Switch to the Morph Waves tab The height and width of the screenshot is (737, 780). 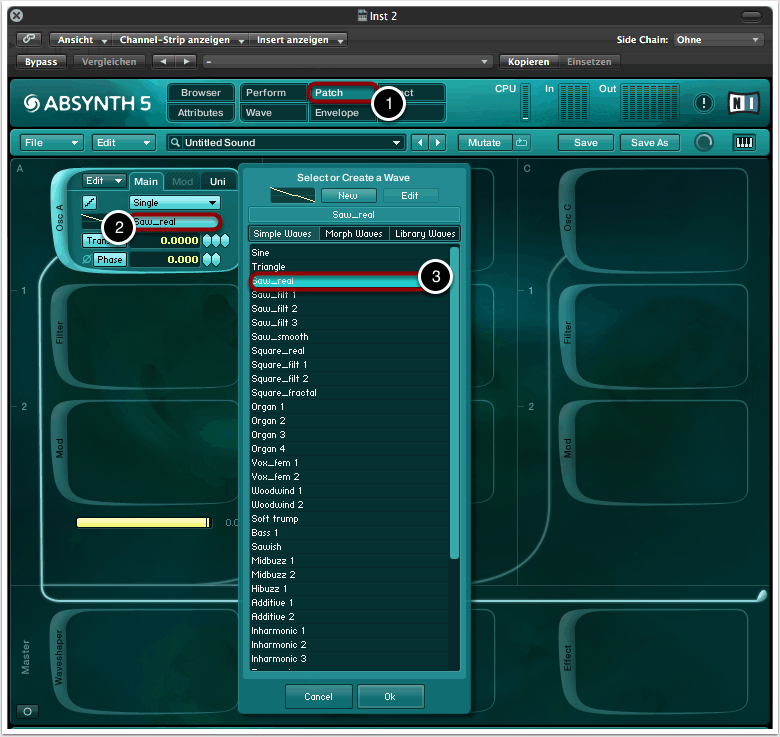click(x=354, y=234)
